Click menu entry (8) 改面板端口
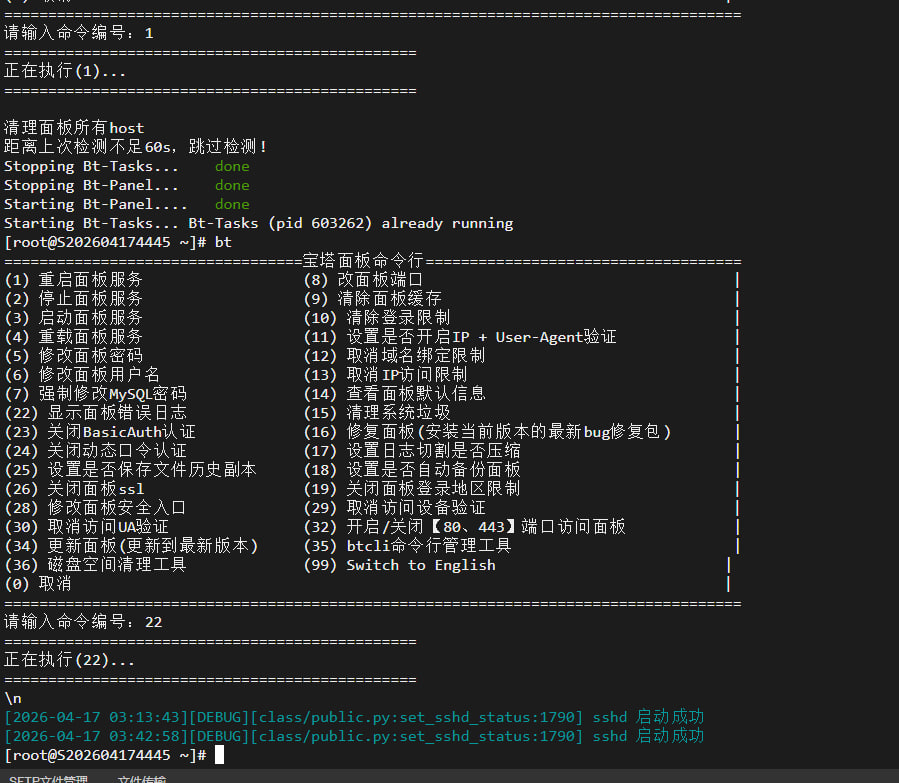The height and width of the screenshot is (783, 899). (x=363, y=280)
